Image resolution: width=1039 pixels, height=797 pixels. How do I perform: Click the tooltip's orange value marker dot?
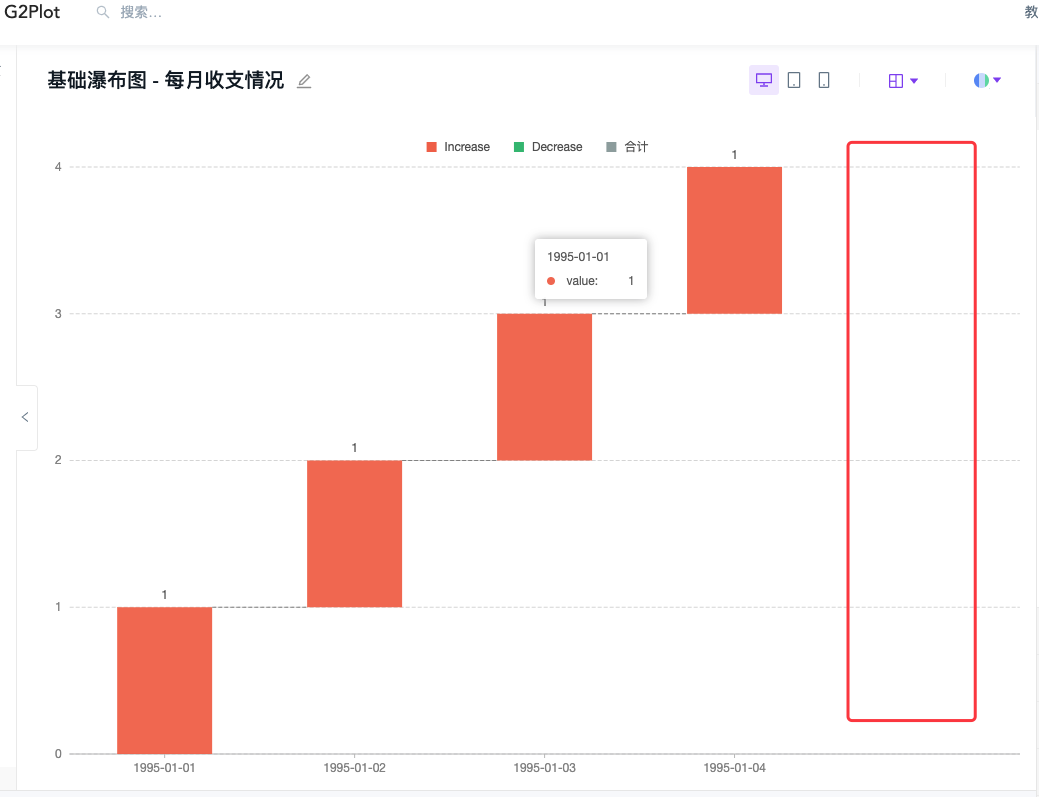[551, 281]
